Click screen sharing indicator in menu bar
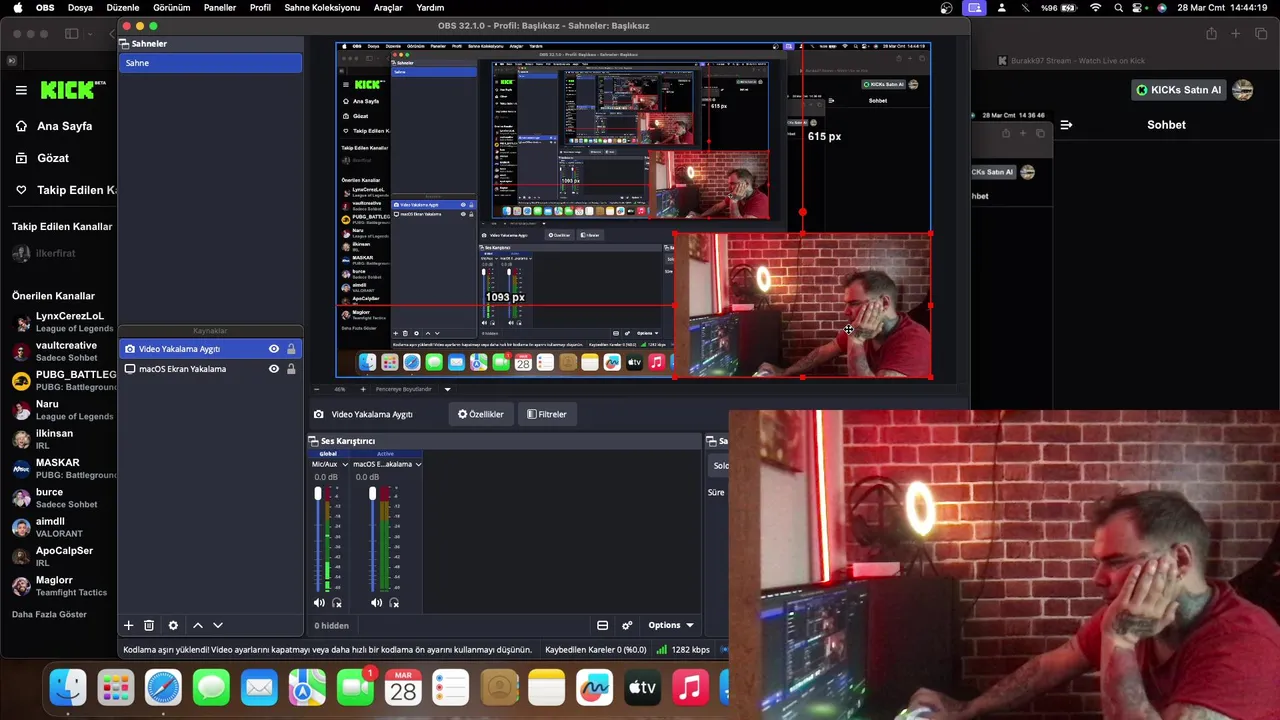Image resolution: width=1280 pixels, height=720 pixels. coord(974,8)
